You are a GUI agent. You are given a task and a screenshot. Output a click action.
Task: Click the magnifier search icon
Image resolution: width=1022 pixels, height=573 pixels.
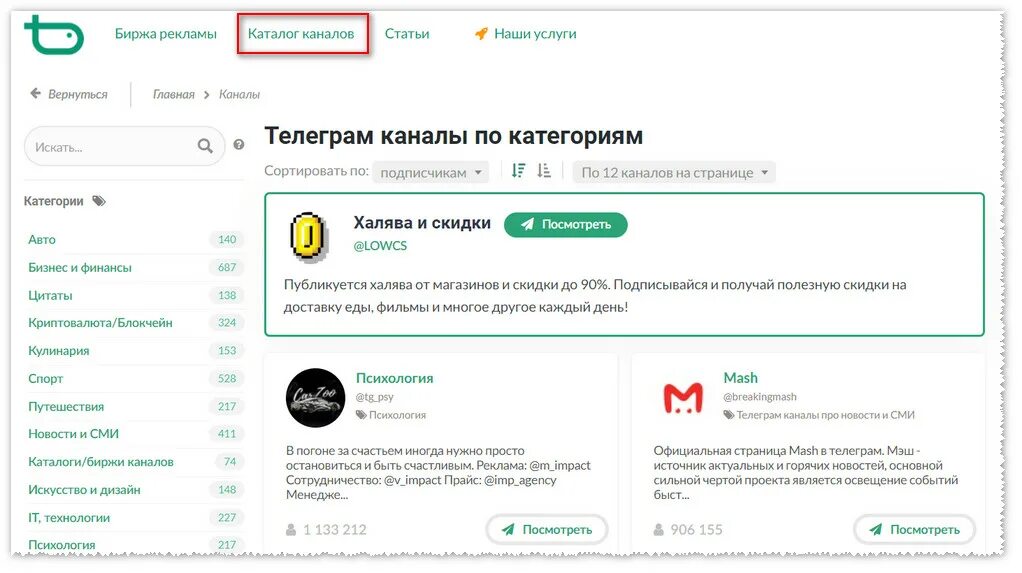click(x=205, y=146)
